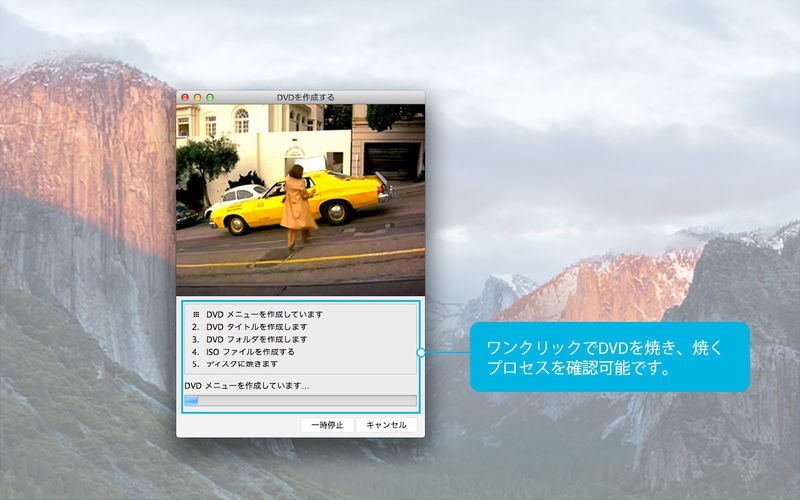The width and height of the screenshot is (800, 500).
Task: Click the DVD burning progress bar
Action: tap(300, 401)
